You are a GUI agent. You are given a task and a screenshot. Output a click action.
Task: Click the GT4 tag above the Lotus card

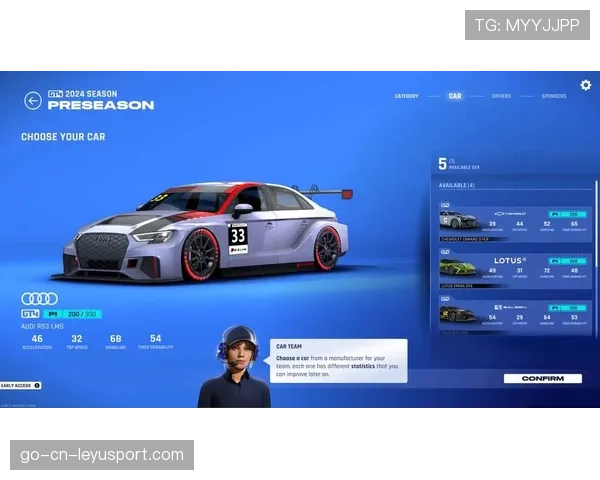[445, 252]
